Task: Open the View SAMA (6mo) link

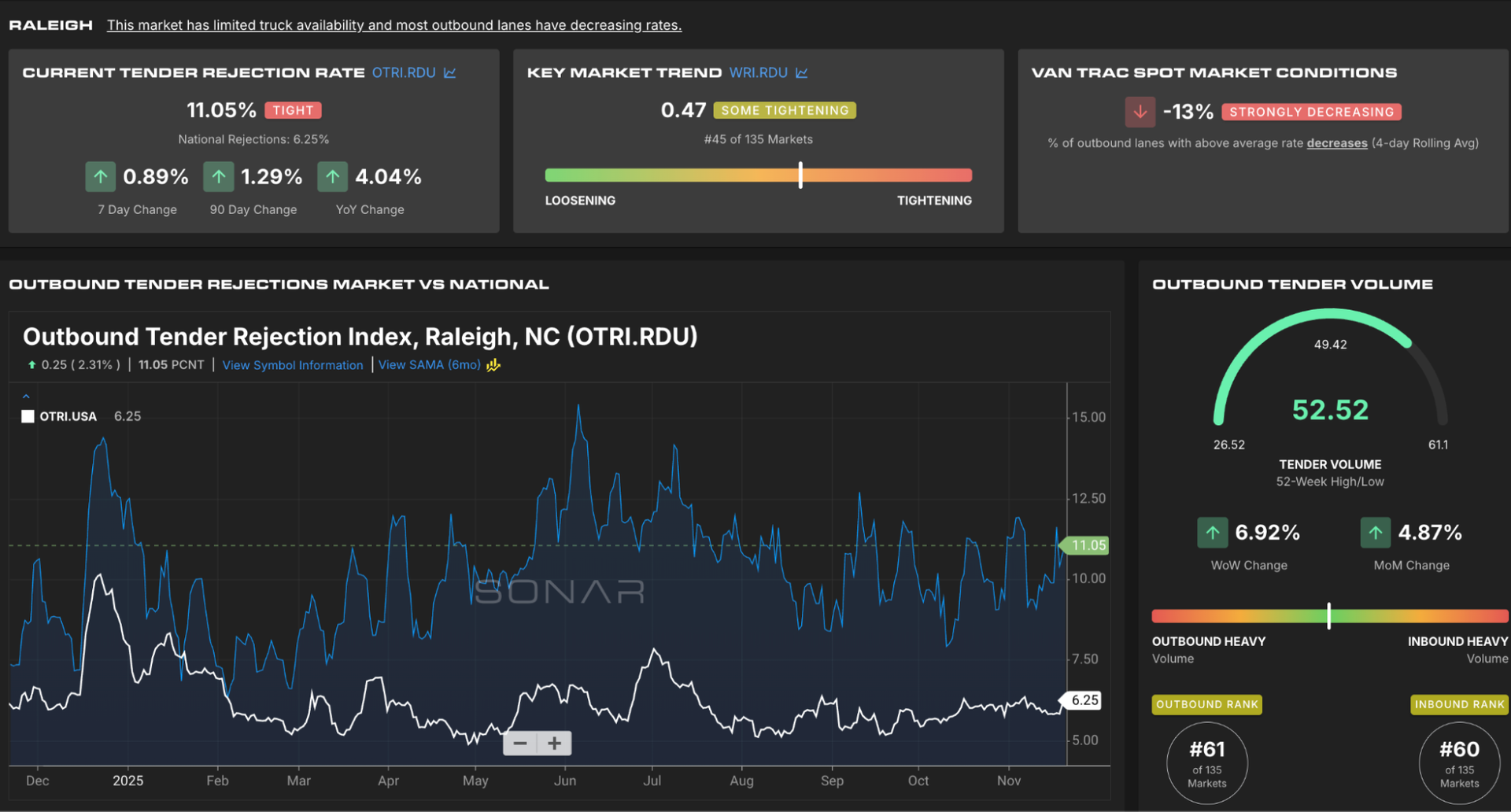Action: tap(429, 365)
